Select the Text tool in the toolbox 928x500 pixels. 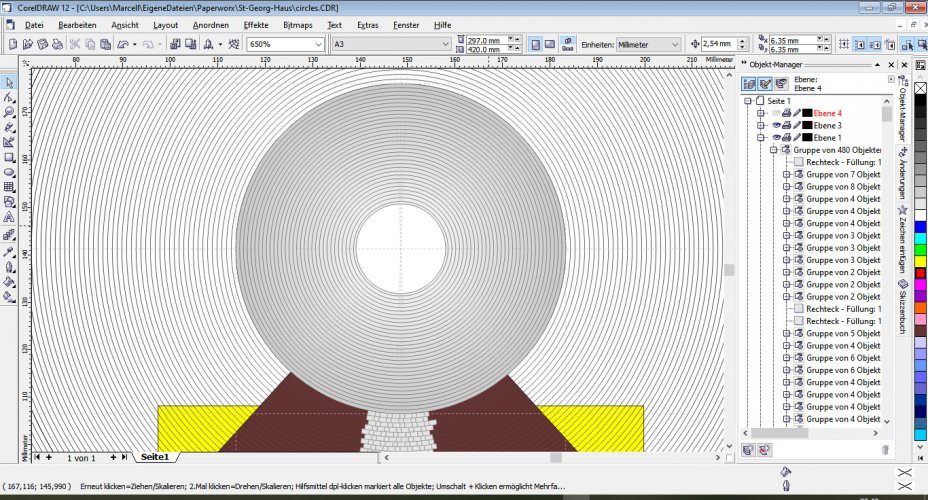coord(9,217)
